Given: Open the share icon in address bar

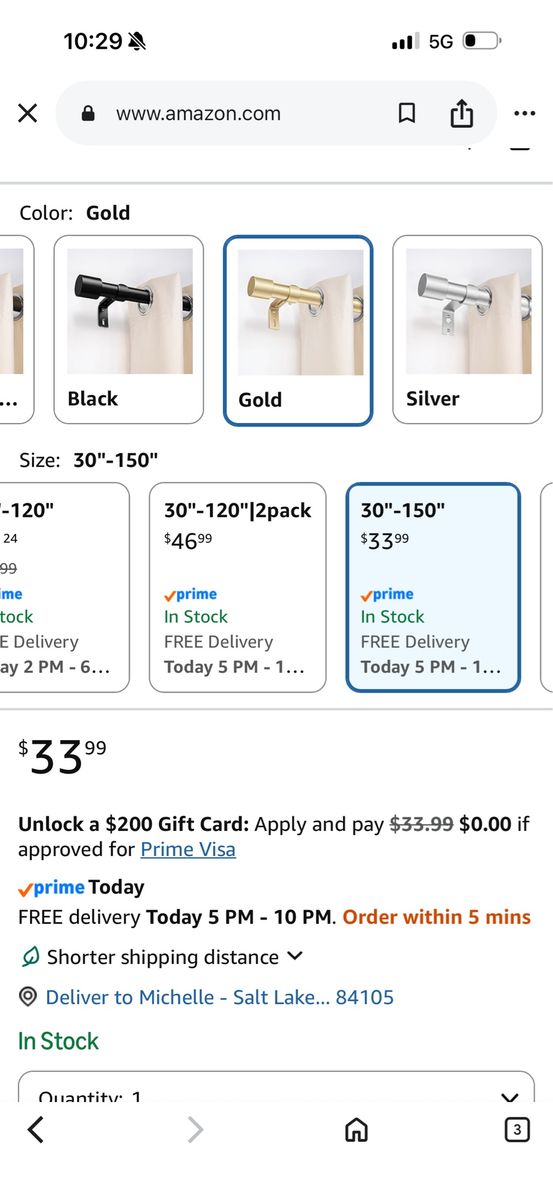Looking at the screenshot, I should (461, 114).
